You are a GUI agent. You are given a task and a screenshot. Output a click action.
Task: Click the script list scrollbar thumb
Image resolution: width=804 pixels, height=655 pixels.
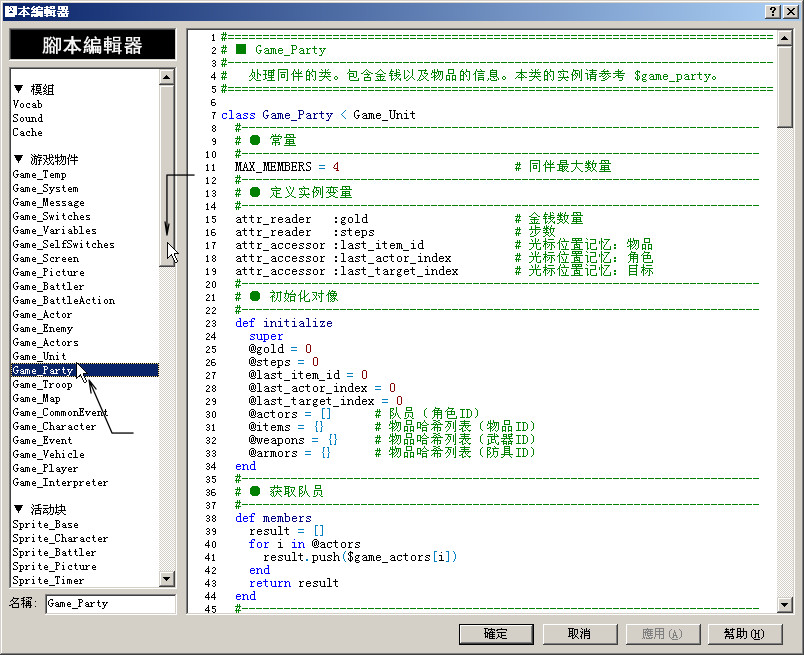pyautogui.click(x=167, y=176)
